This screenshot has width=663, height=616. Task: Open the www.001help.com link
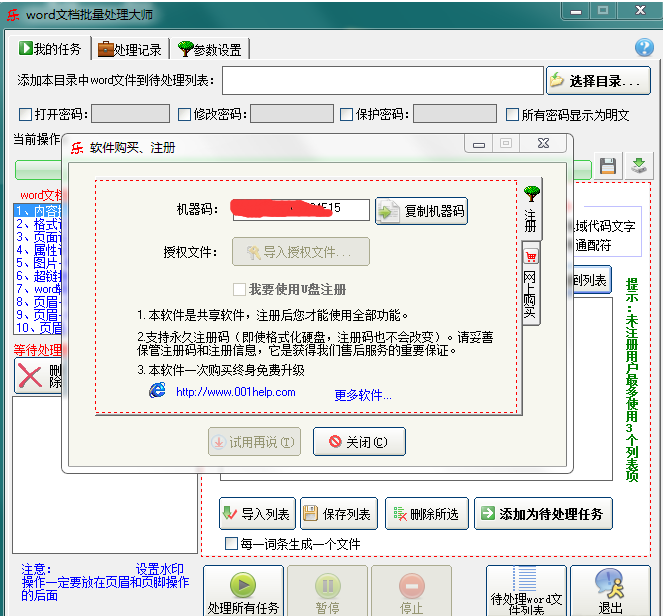pyautogui.click(x=235, y=392)
